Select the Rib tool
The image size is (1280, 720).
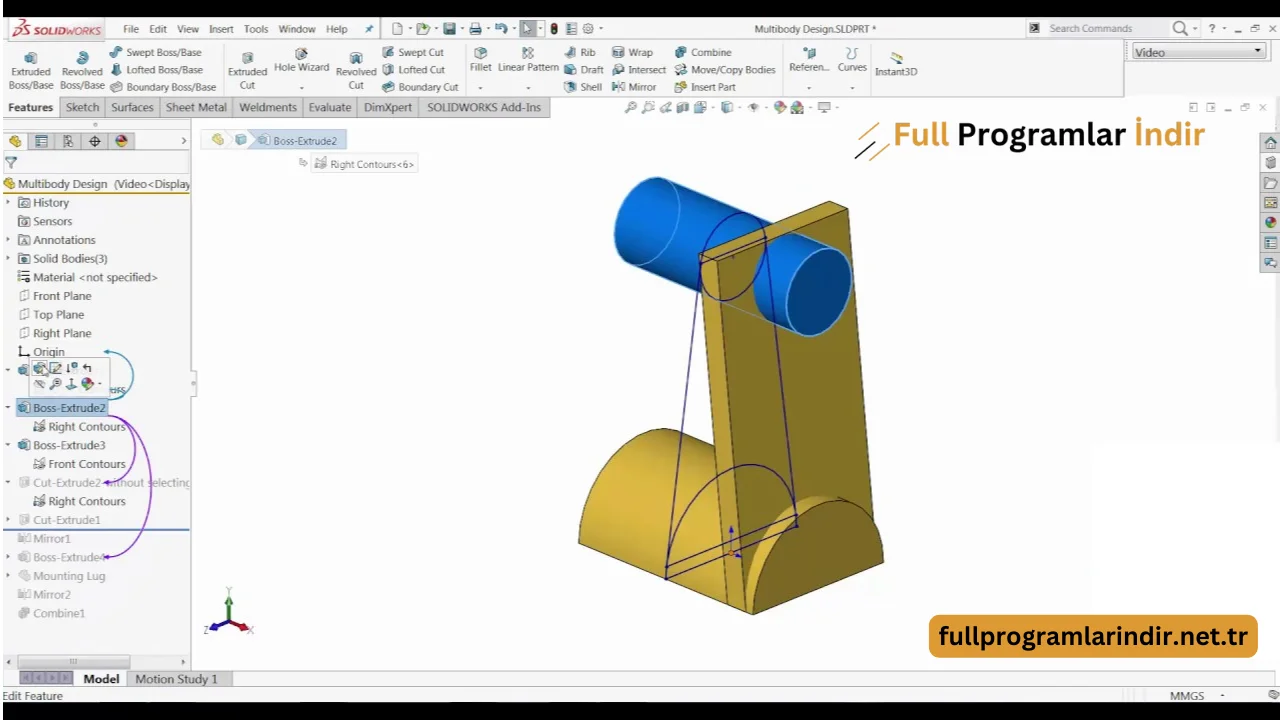580,52
